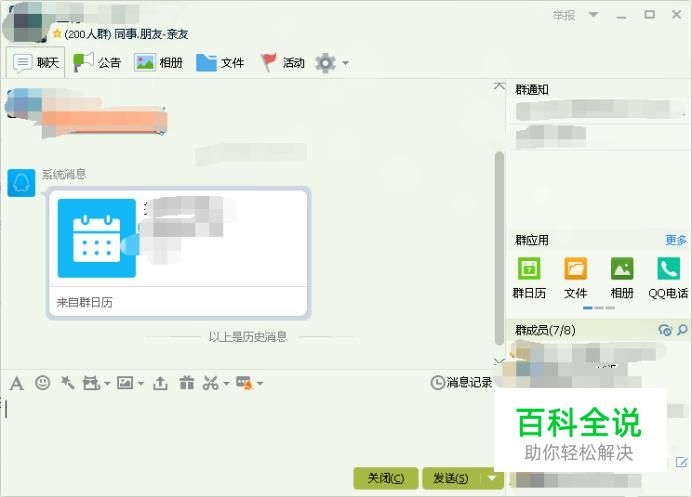
Task: Open the title bar dropdown arrow menu
Action: (x=594, y=15)
